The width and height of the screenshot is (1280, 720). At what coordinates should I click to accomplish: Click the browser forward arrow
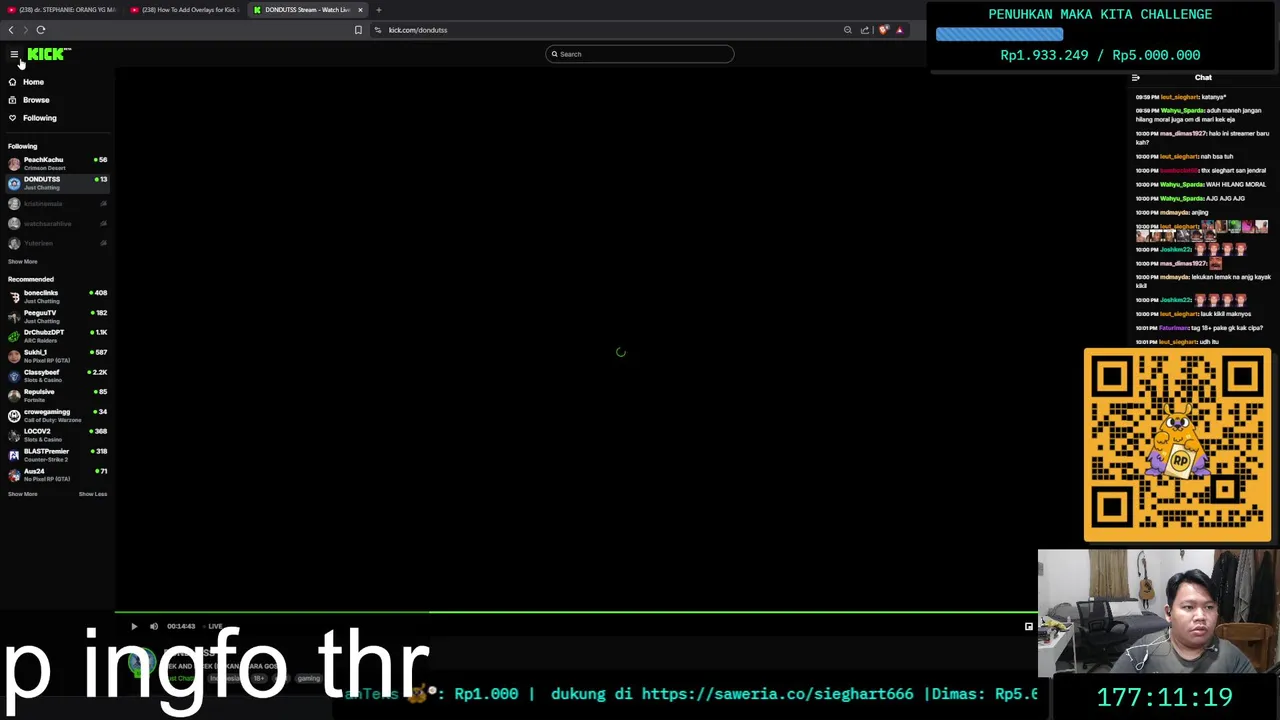tap(26, 30)
